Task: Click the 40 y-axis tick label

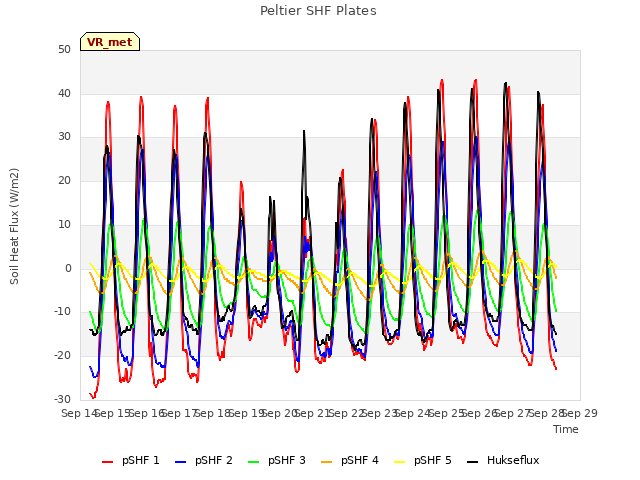Action: (x=64, y=93)
